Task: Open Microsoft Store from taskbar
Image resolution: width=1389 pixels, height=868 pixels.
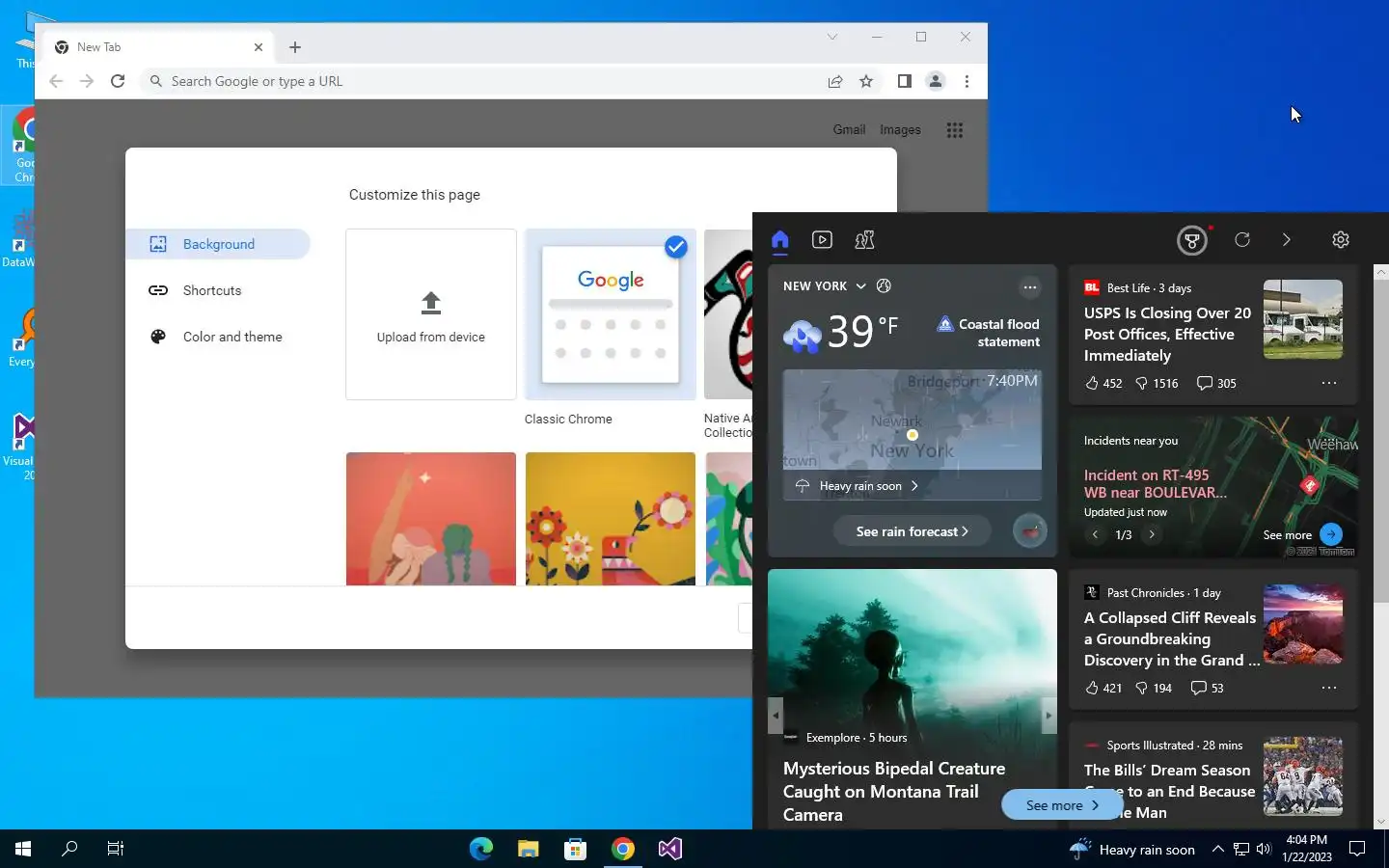Action: coord(575,849)
